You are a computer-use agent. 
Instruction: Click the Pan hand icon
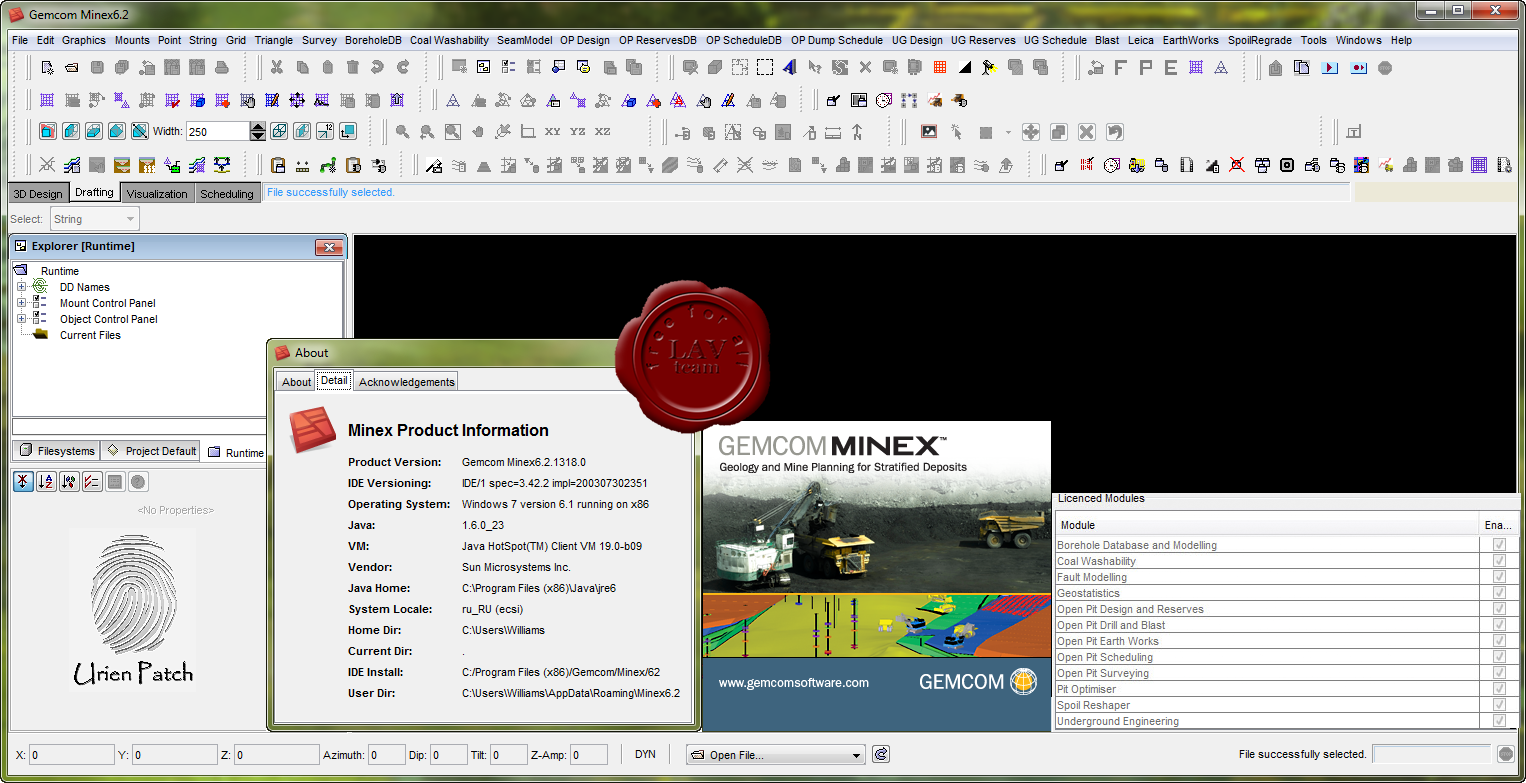tap(478, 132)
